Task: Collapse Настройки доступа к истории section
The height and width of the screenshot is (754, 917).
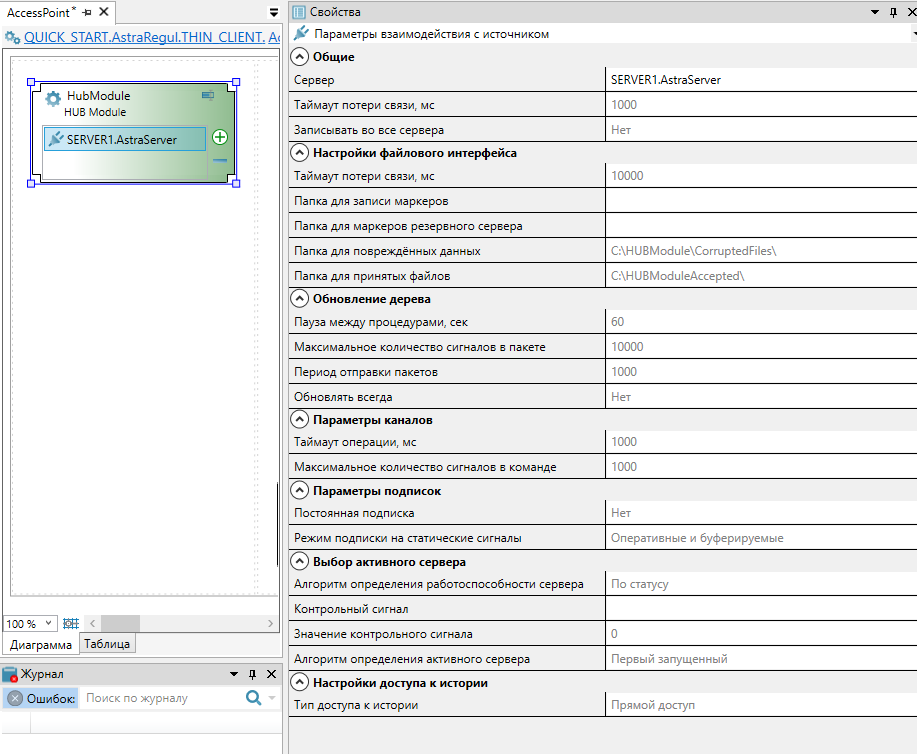Action: (x=299, y=683)
